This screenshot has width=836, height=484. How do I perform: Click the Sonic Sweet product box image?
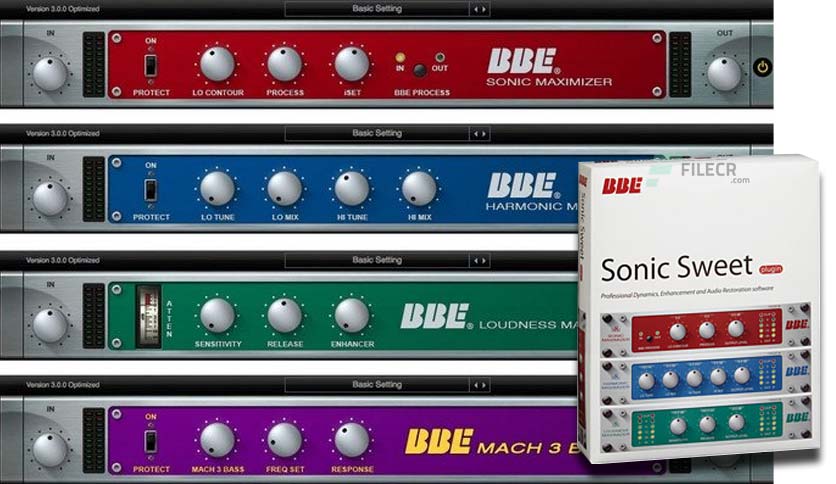click(x=700, y=309)
